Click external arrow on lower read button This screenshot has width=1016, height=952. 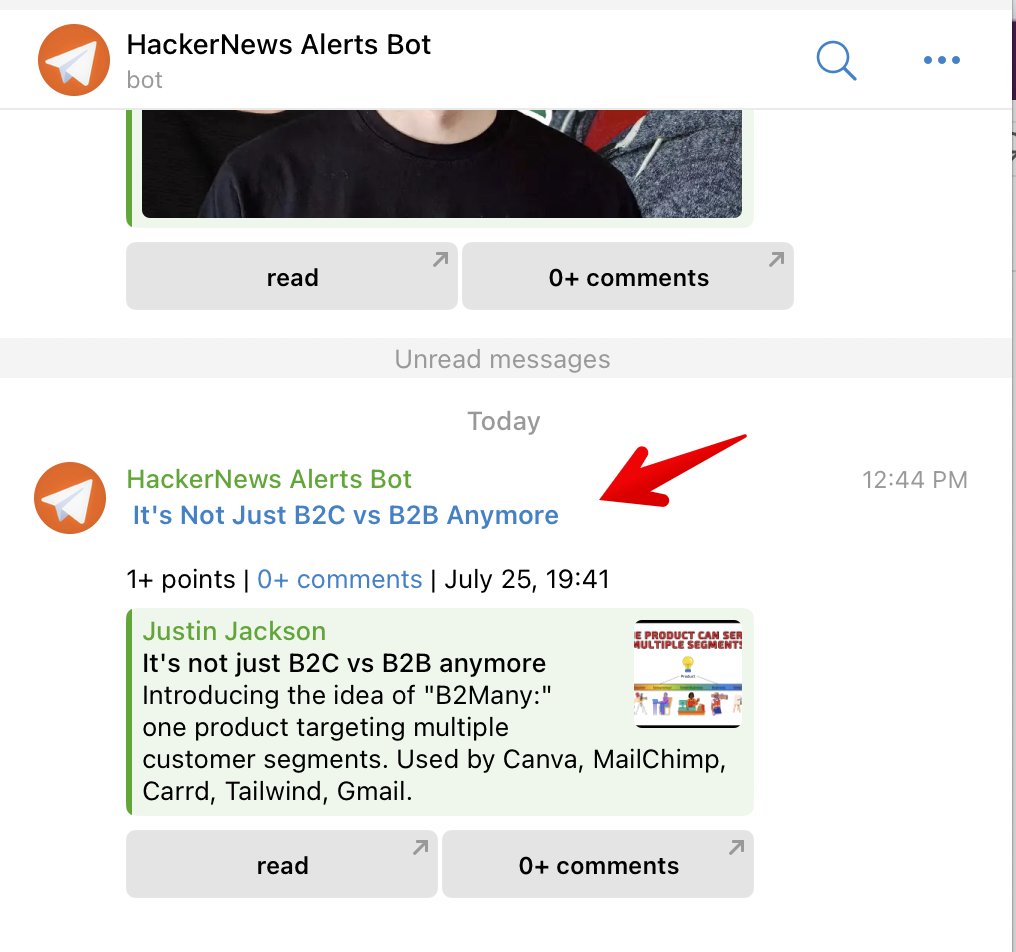click(x=421, y=848)
